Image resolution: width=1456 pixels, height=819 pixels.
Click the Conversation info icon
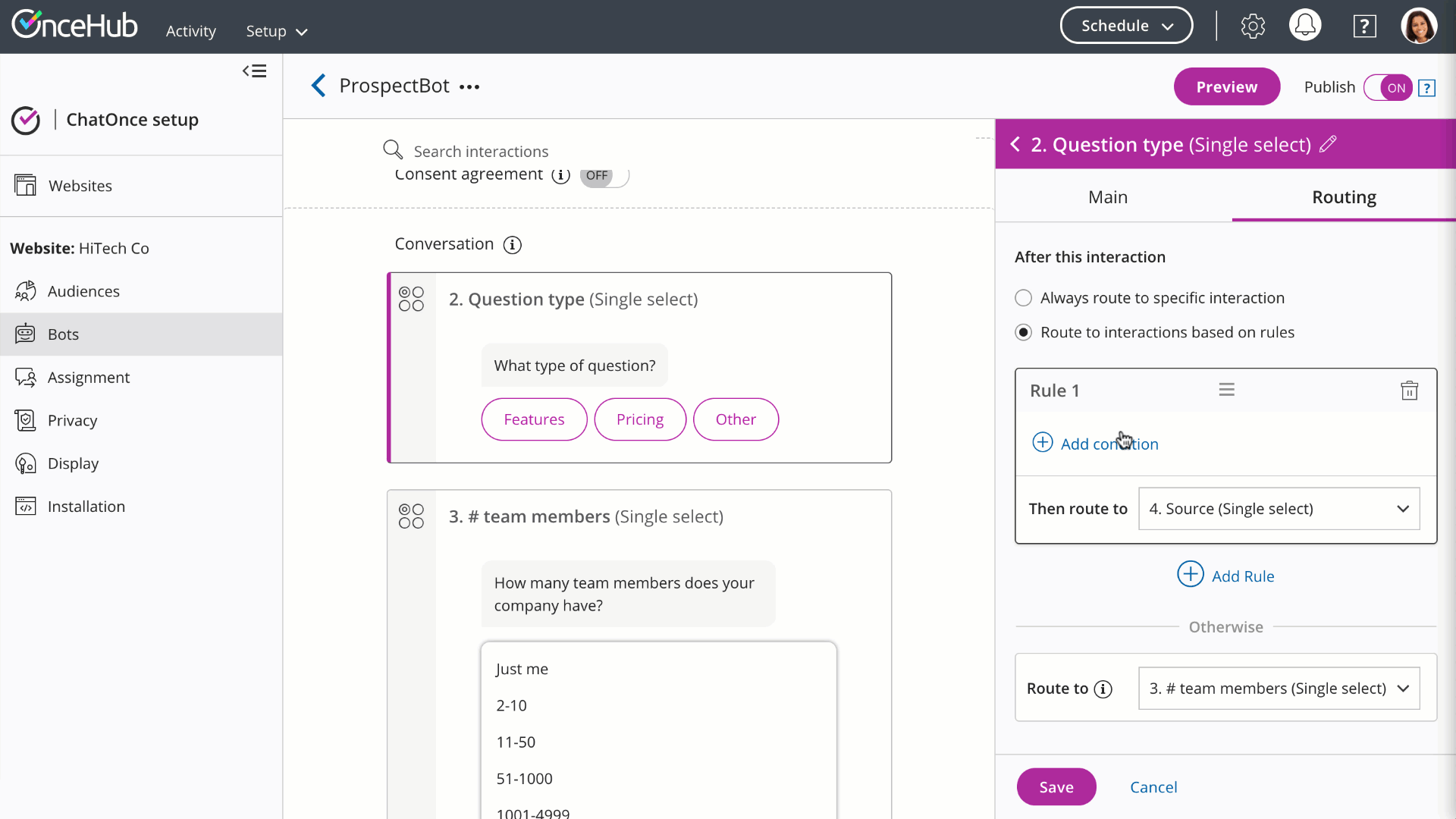tap(513, 245)
